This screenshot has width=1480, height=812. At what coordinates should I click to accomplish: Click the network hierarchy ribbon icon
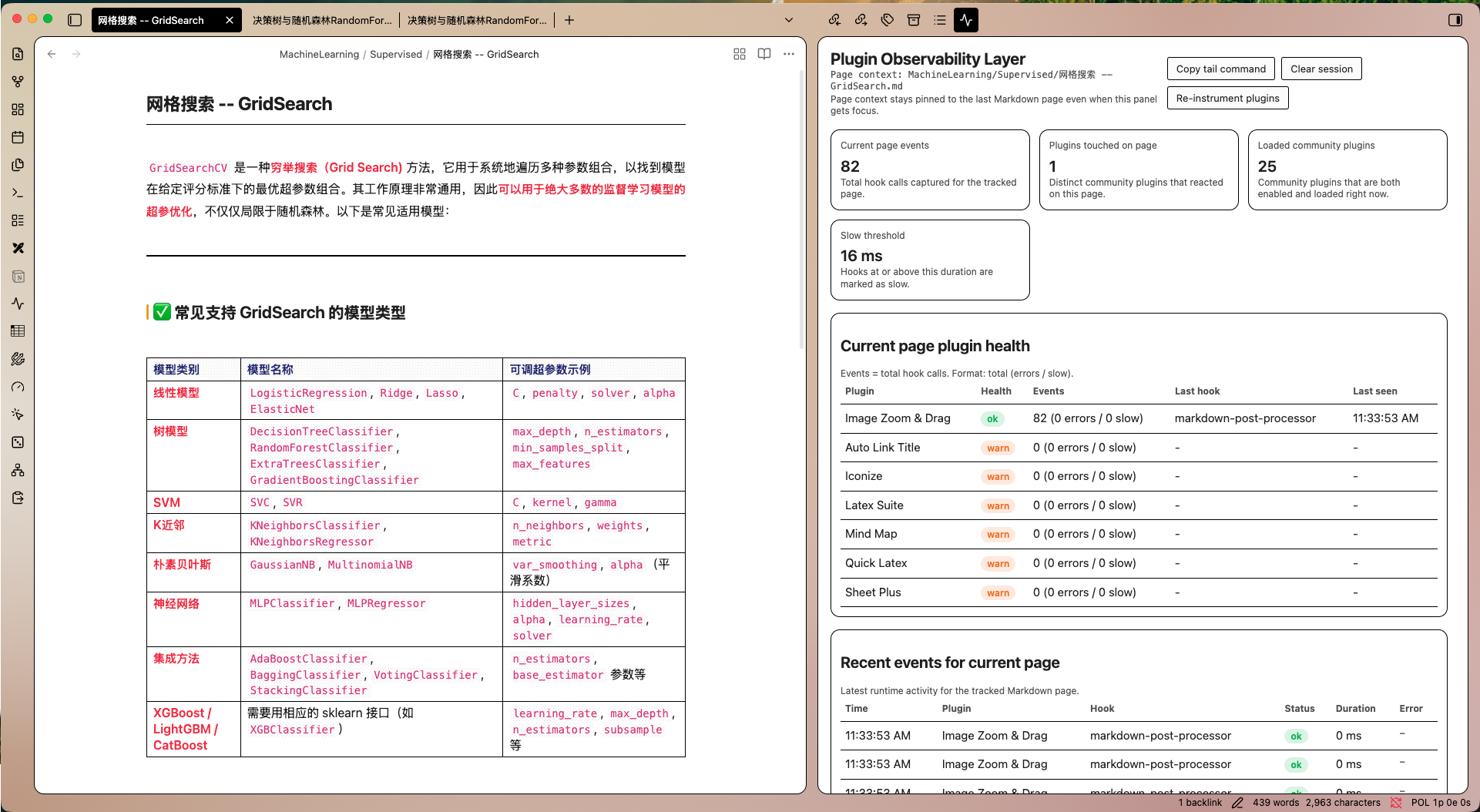(x=18, y=470)
